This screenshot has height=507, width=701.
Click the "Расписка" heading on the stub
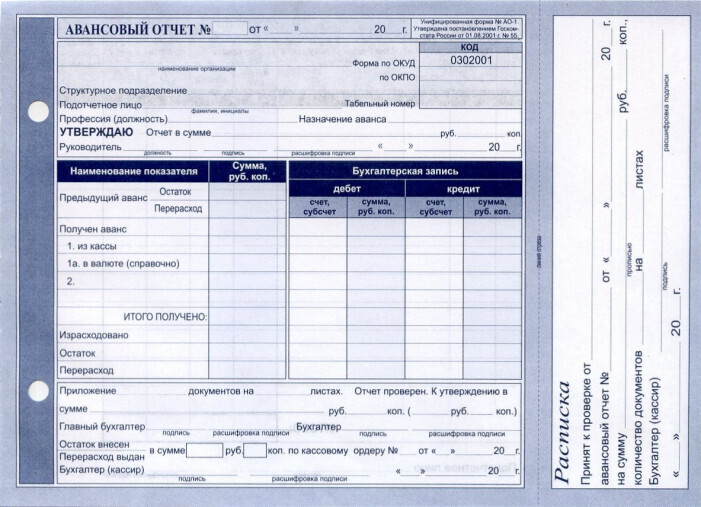[x=562, y=431]
